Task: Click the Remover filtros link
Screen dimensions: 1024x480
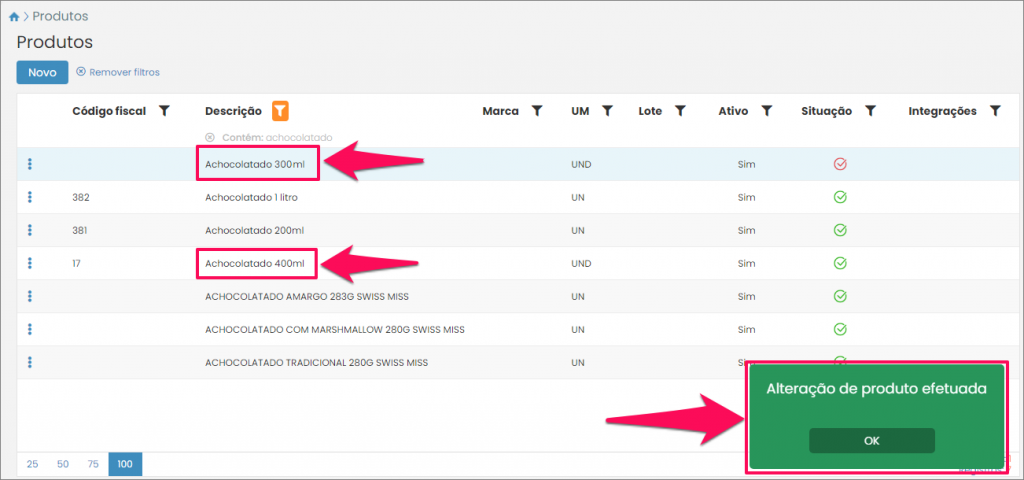Action: click(x=118, y=72)
